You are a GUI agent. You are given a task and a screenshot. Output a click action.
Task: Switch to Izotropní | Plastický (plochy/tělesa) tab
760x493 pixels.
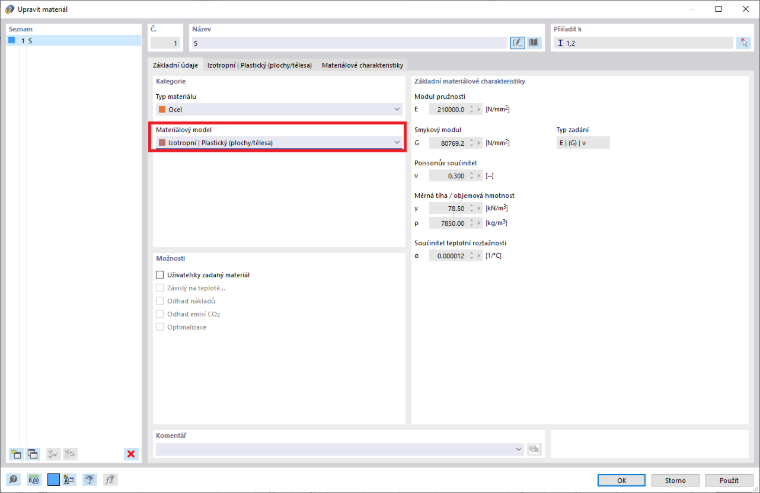259,65
